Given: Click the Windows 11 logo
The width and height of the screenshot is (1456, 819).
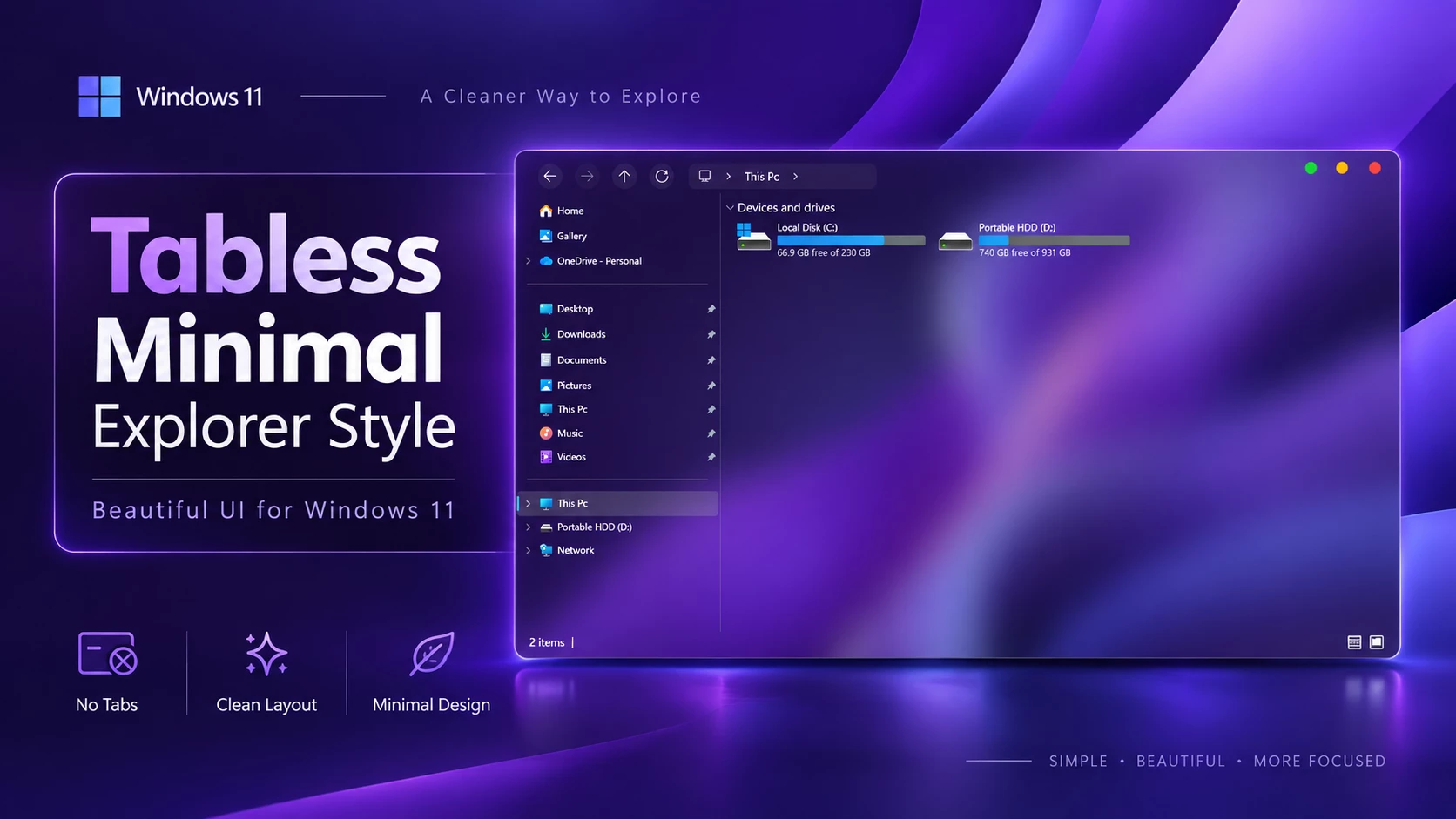Looking at the screenshot, I should click(x=100, y=96).
